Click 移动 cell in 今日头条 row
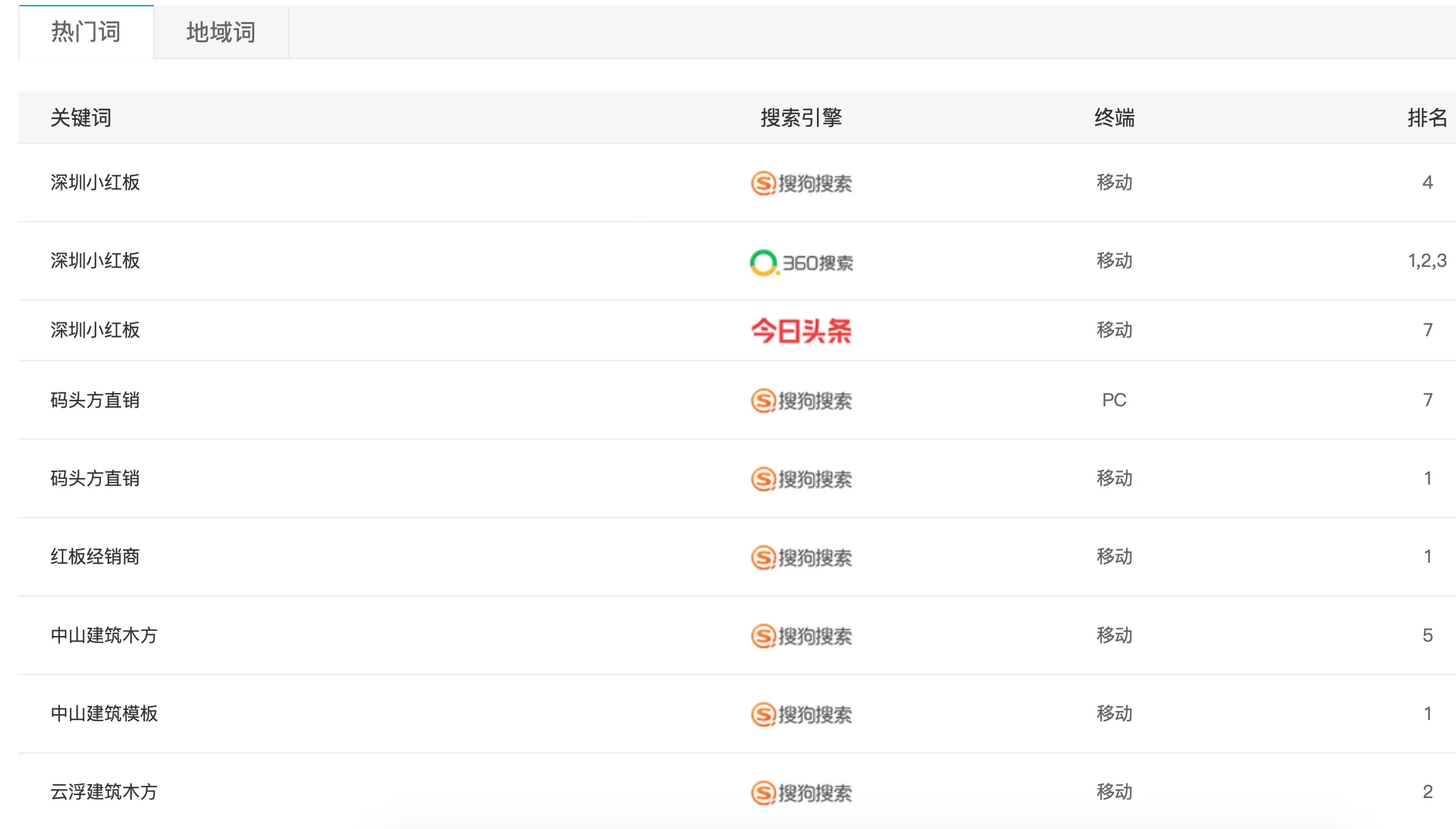This screenshot has width=1456, height=829. point(1114,330)
